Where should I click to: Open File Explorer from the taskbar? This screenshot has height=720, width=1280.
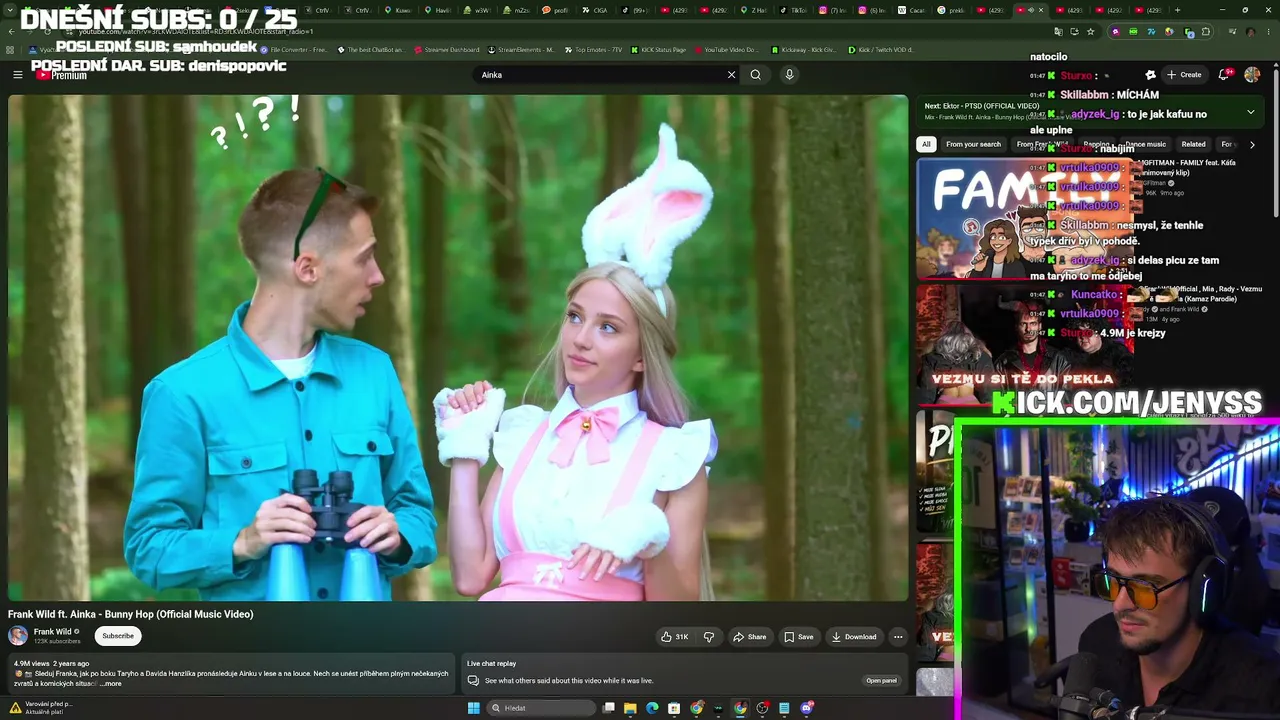point(630,708)
